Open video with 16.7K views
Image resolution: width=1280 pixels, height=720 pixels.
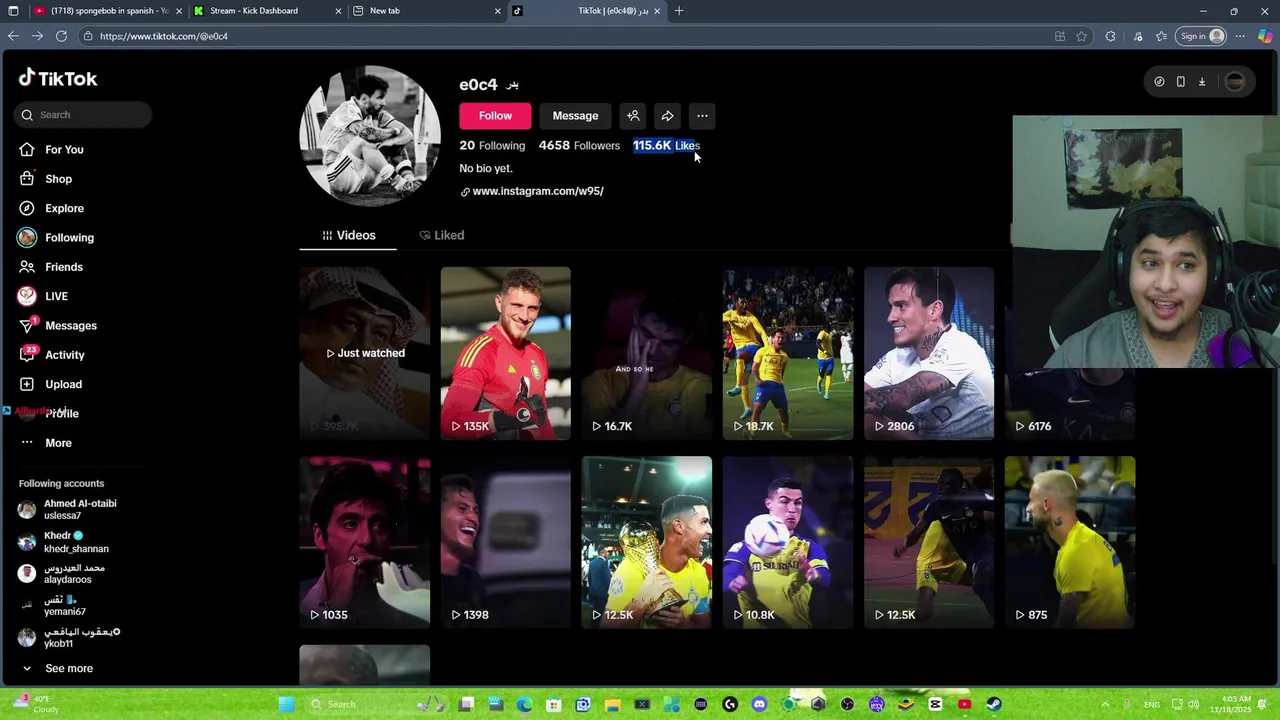coord(647,353)
